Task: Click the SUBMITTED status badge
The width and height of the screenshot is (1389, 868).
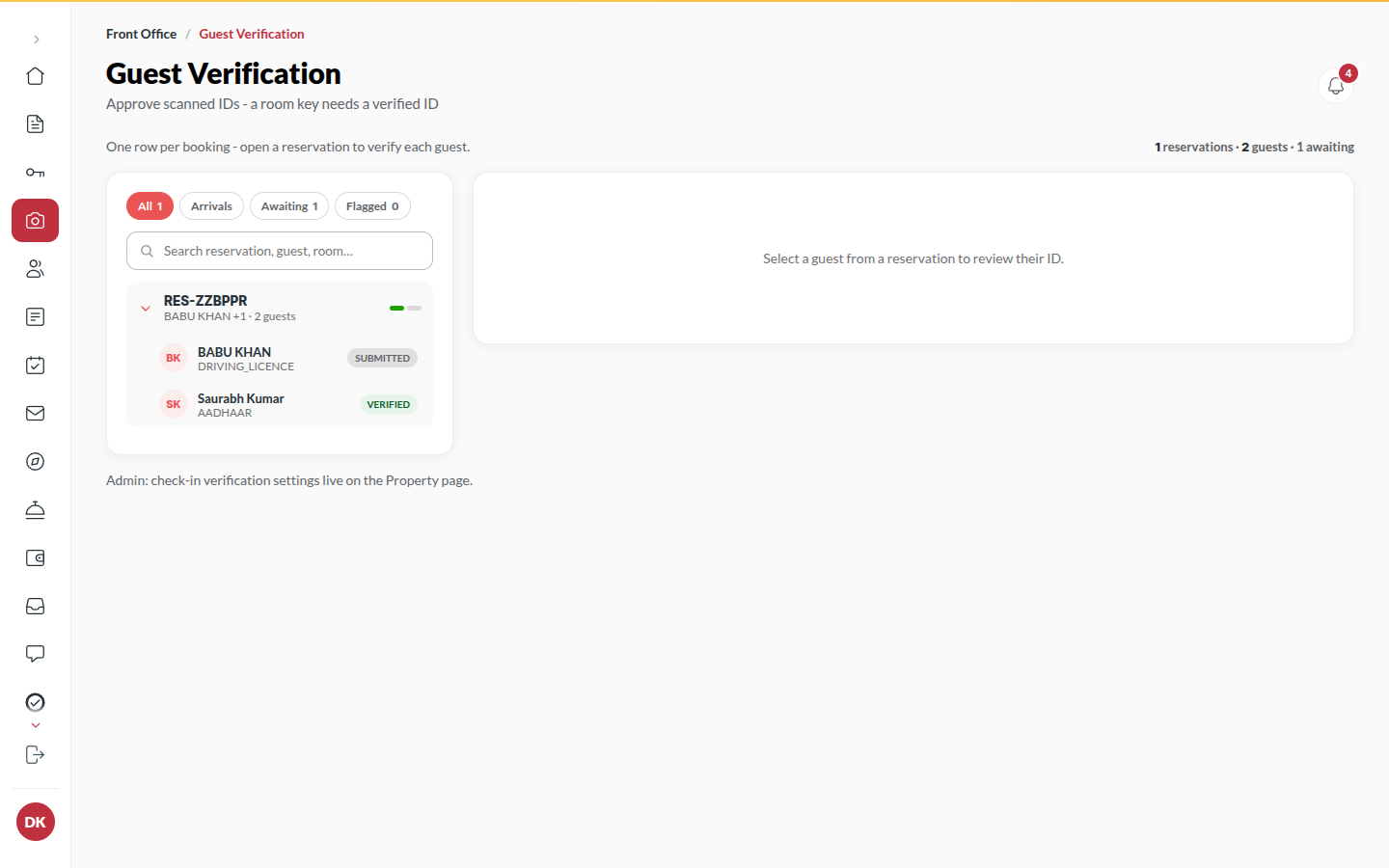Action: click(x=382, y=359)
